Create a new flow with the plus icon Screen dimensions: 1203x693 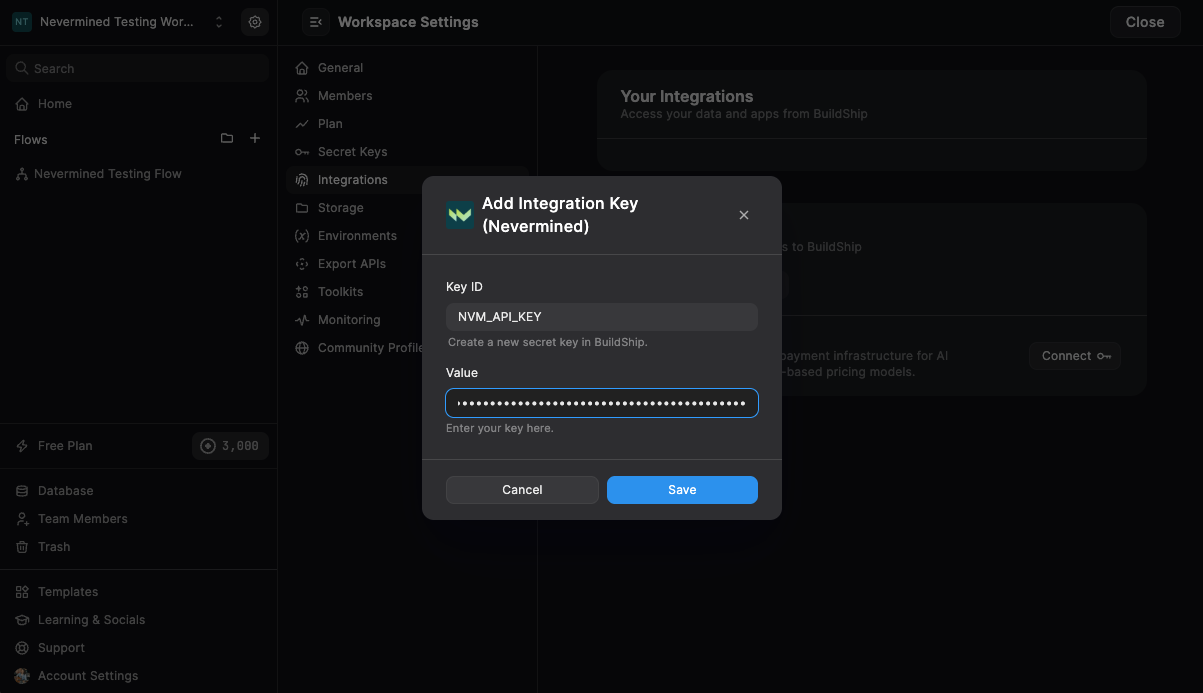(255, 138)
